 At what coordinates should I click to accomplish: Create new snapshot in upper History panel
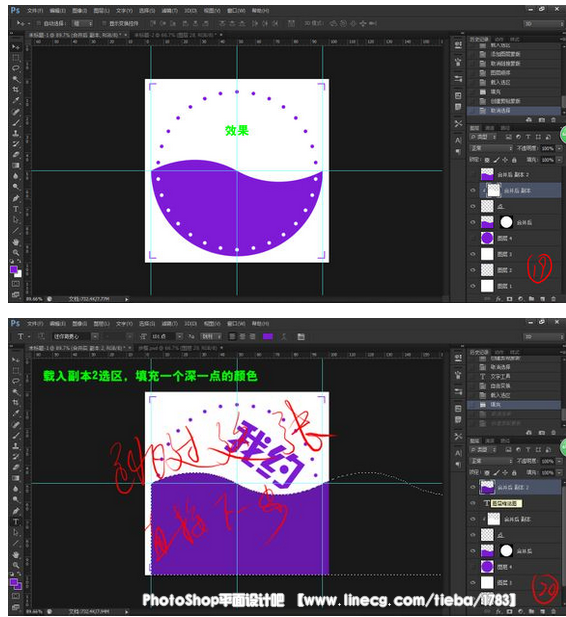point(542,120)
